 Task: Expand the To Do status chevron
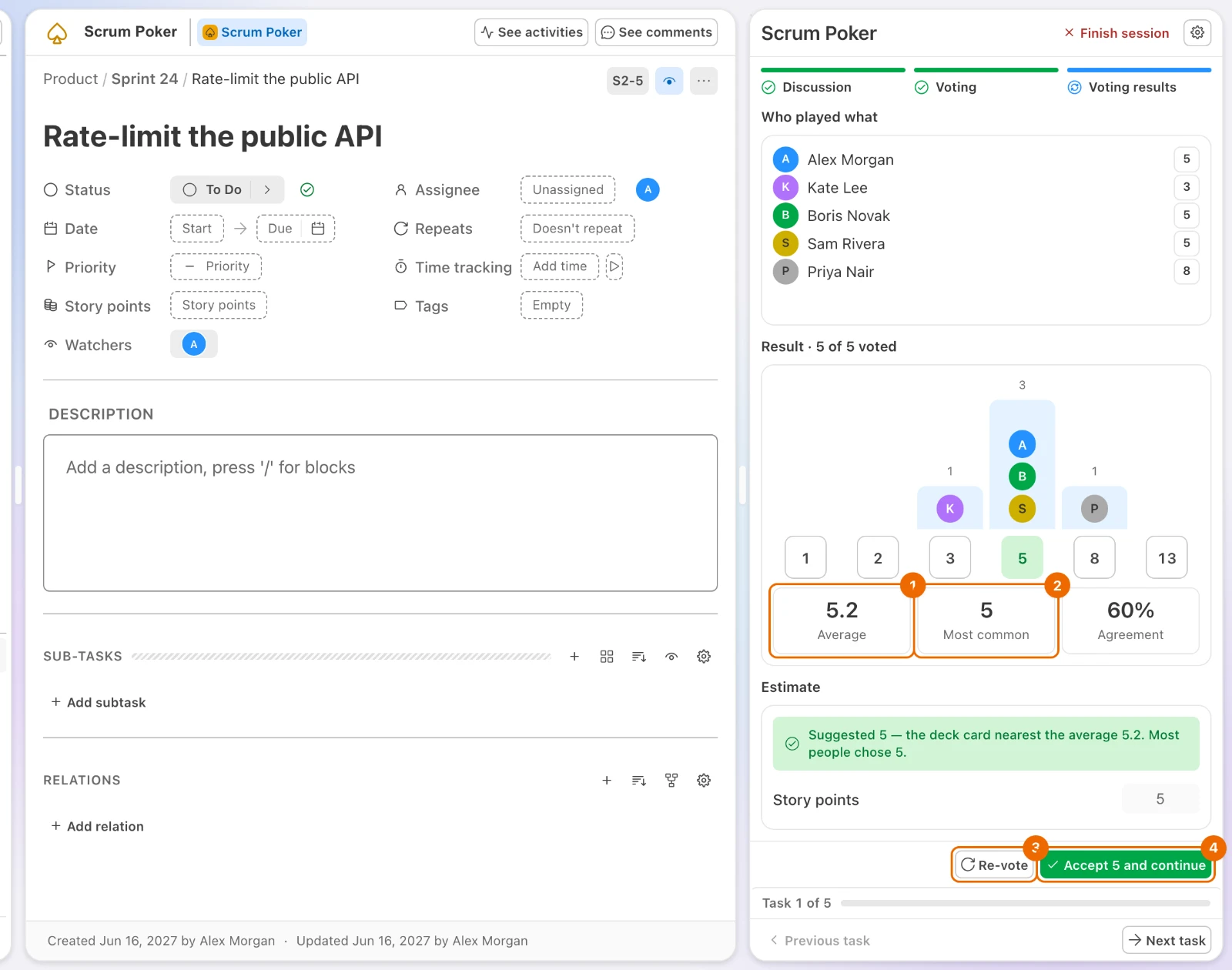[x=267, y=189]
